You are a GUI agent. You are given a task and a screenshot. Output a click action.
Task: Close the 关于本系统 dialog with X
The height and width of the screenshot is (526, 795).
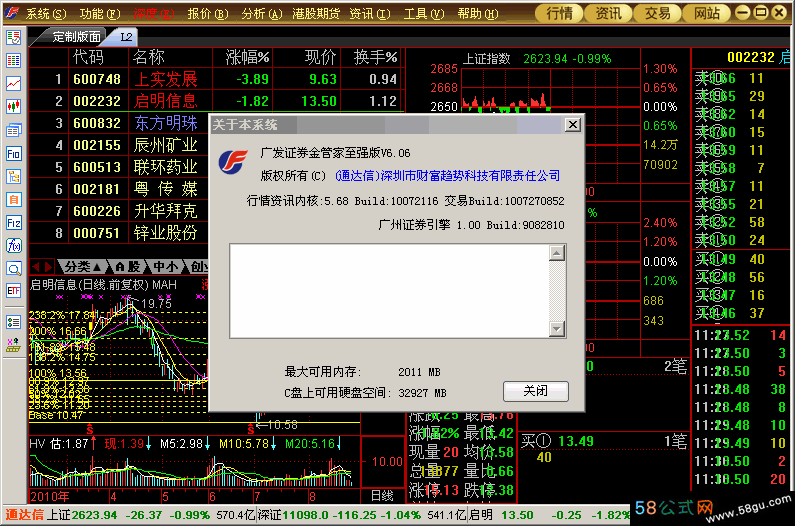point(572,124)
